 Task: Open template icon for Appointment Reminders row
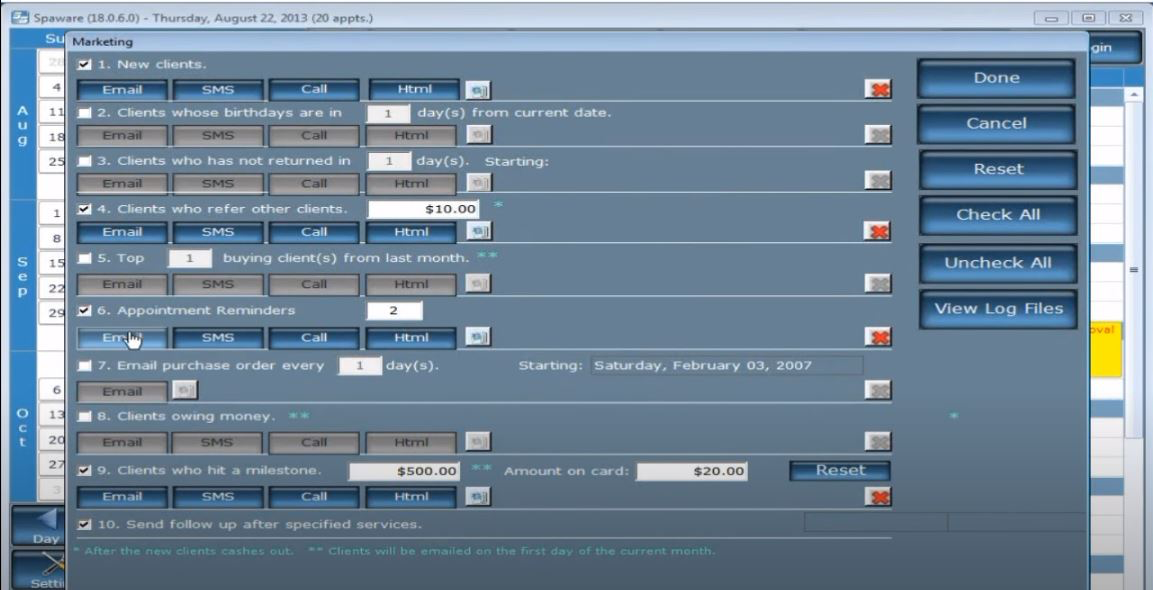pos(479,337)
